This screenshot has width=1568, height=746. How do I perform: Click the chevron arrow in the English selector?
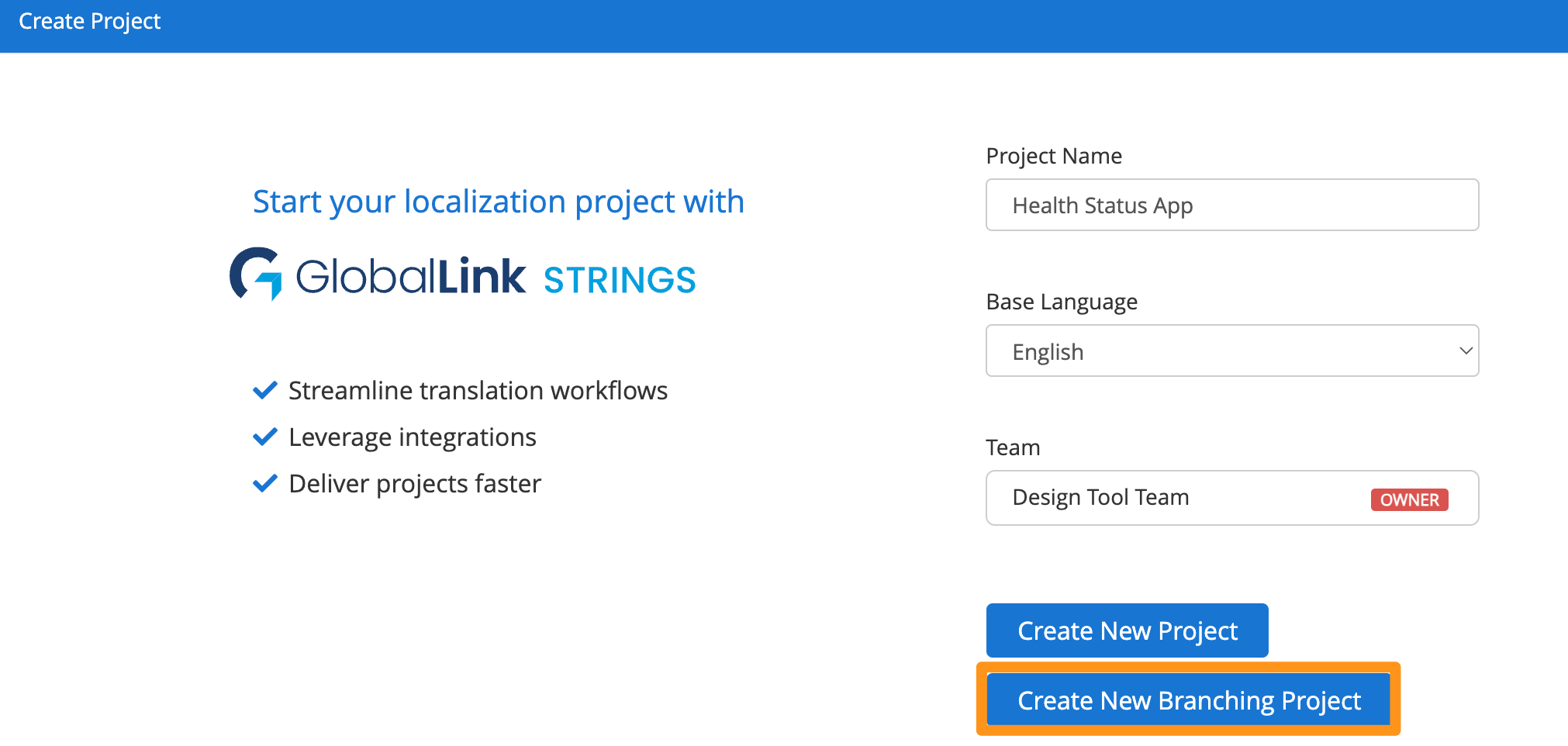[x=1465, y=351]
